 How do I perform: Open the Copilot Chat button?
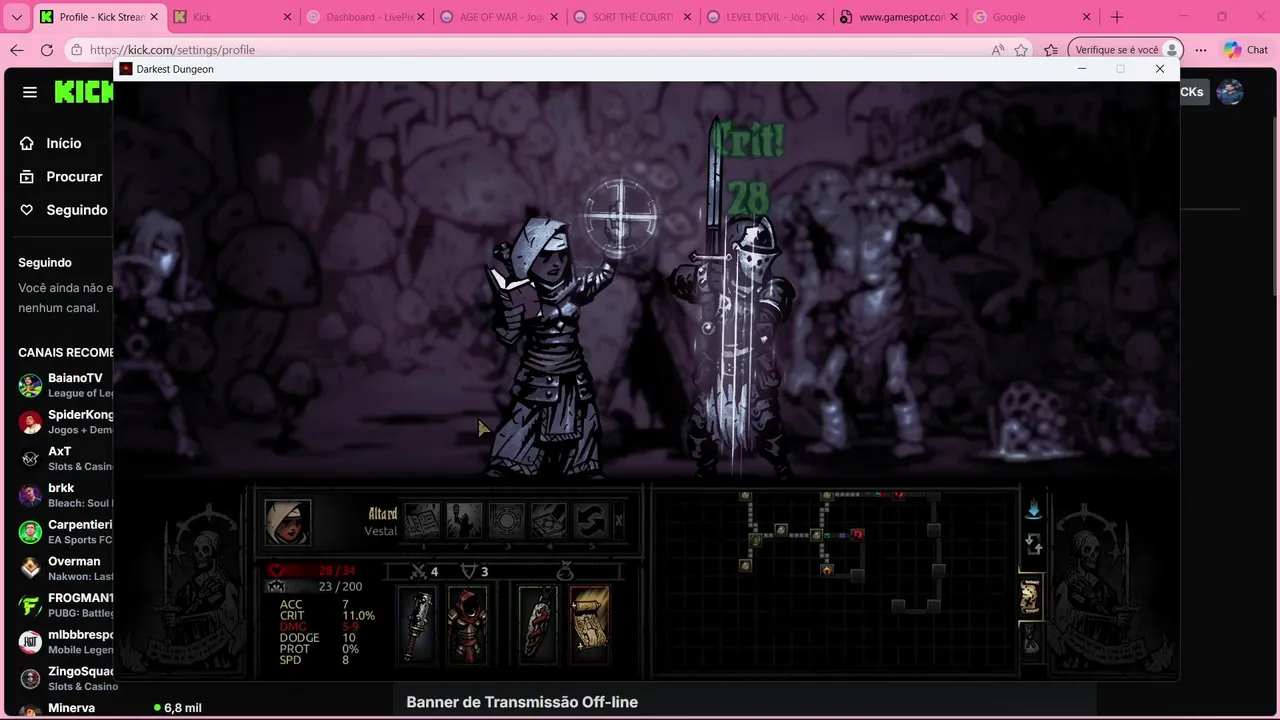1246,50
